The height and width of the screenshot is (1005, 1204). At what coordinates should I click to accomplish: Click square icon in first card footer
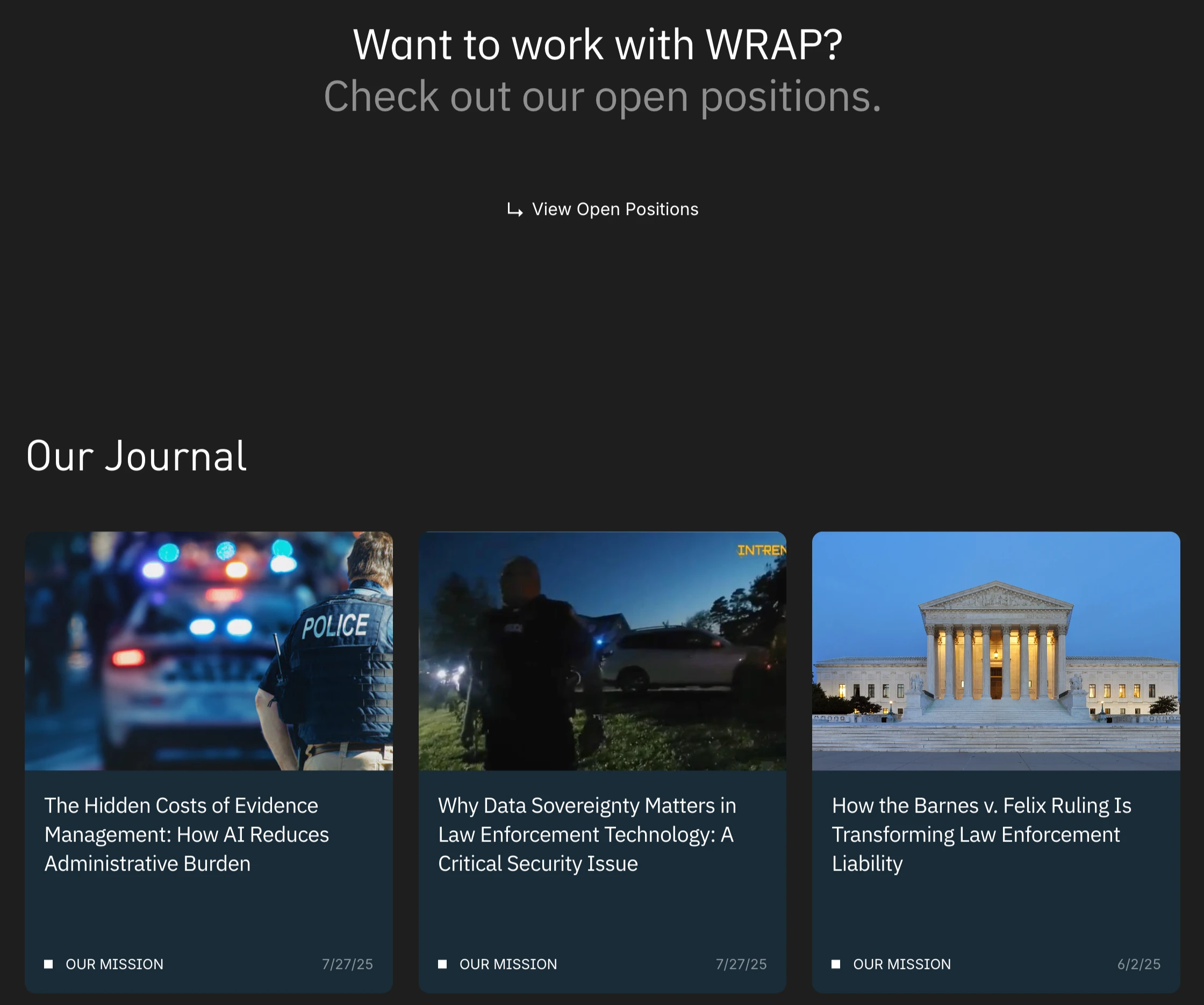tap(49, 964)
